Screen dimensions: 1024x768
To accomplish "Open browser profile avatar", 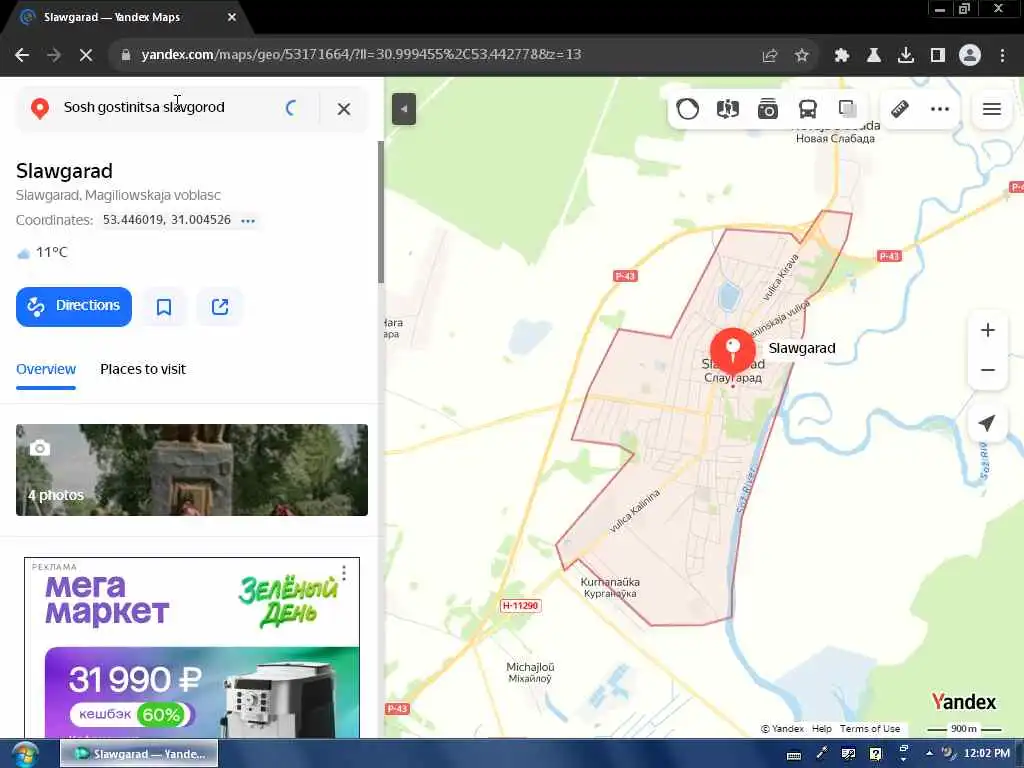I will point(970,55).
